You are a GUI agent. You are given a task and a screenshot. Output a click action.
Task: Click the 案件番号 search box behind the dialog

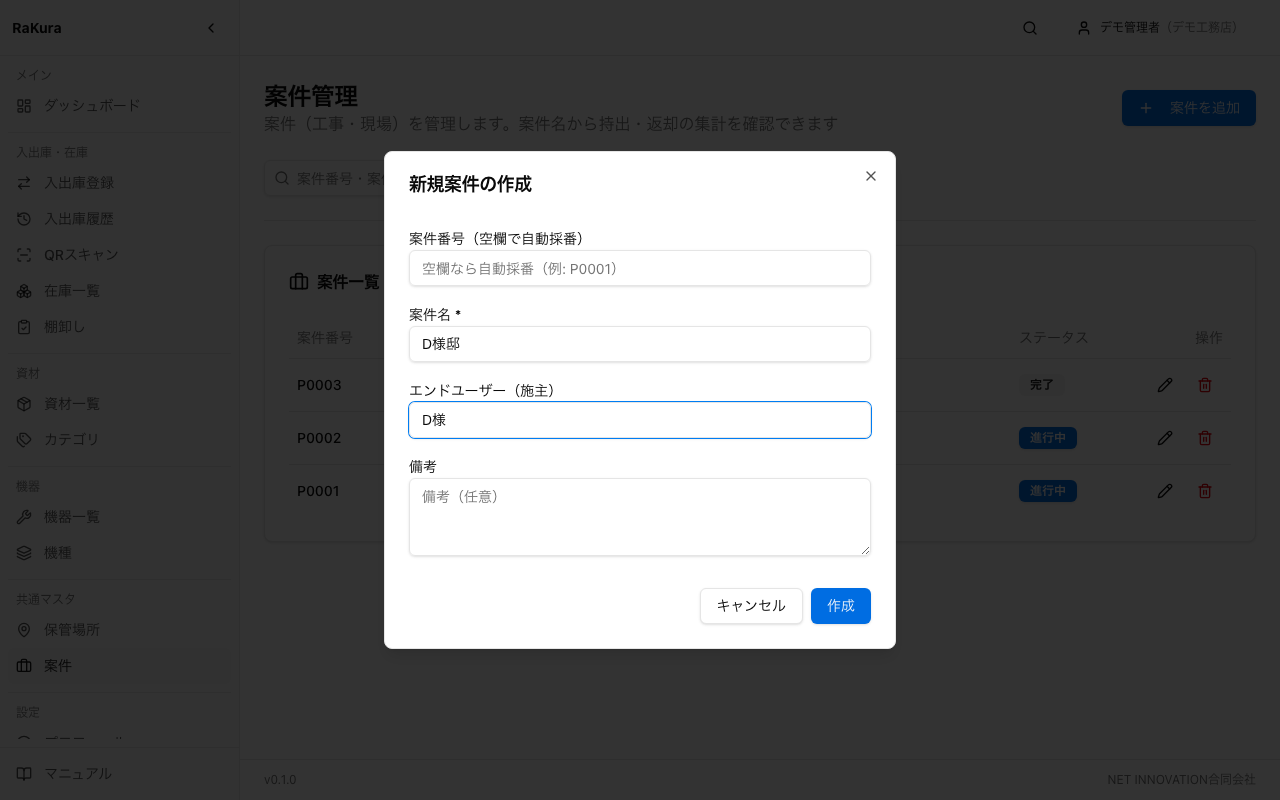pyautogui.click(x=325, y=178)
